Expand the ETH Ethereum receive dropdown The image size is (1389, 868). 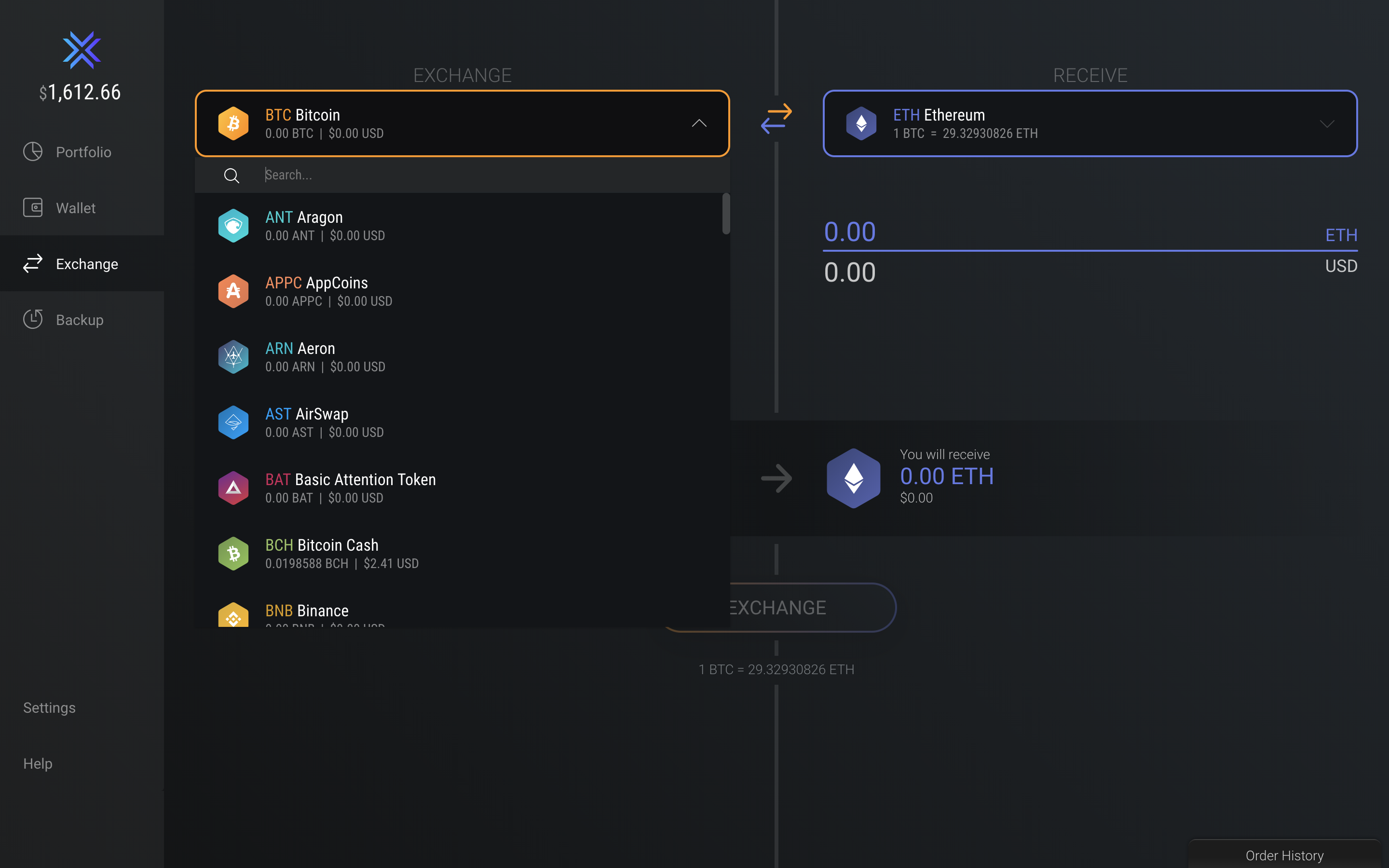1326,123
